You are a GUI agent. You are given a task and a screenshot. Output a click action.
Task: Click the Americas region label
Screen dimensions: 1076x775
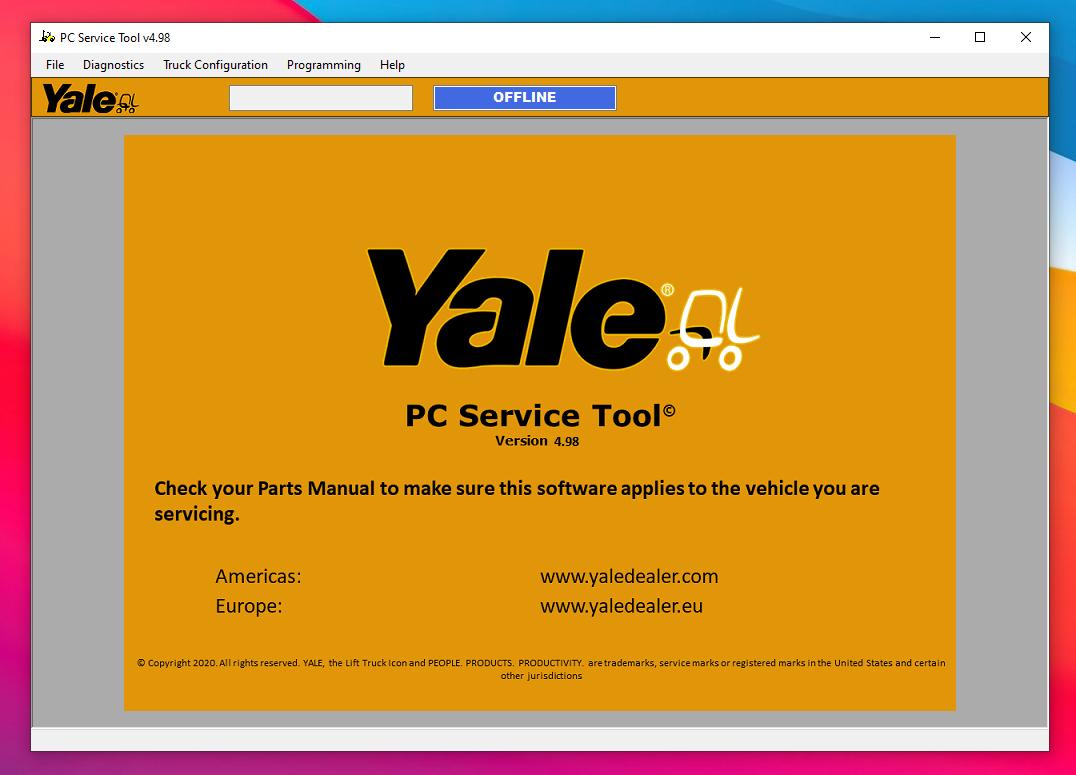point(259,577)
